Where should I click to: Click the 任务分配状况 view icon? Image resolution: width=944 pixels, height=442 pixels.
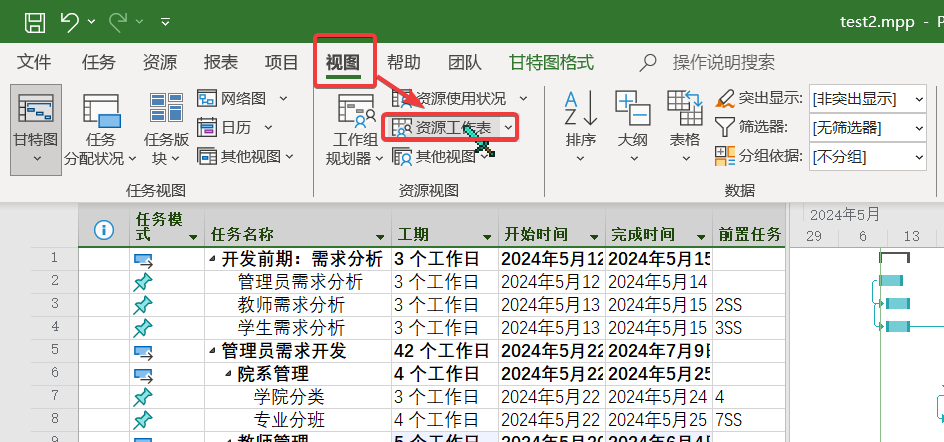101,110
